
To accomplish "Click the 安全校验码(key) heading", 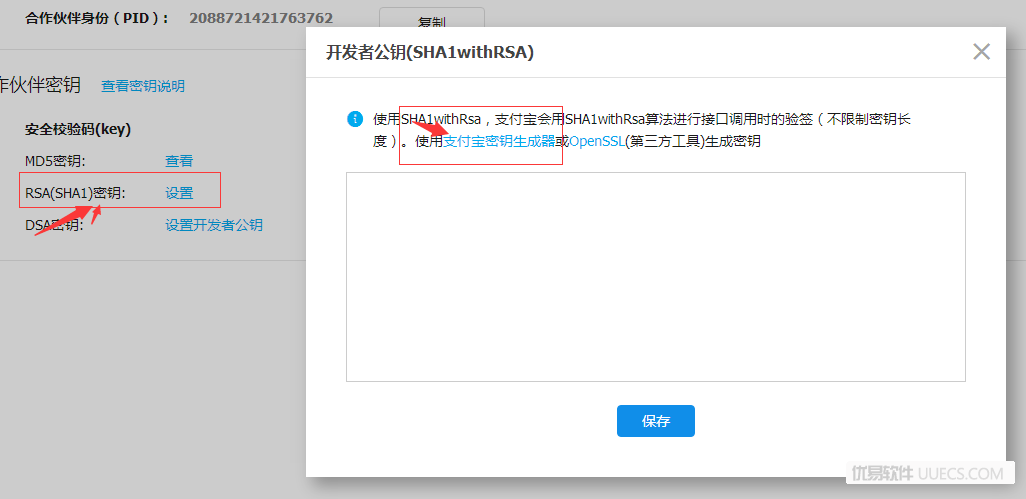I will 78,130.
